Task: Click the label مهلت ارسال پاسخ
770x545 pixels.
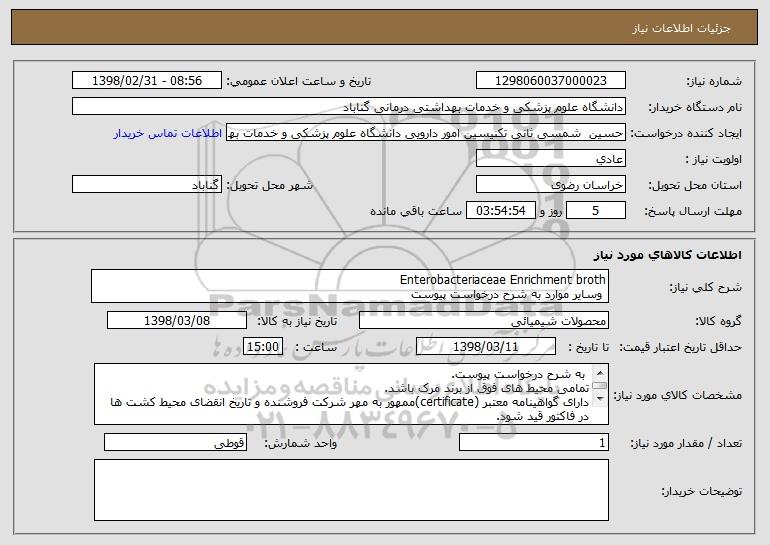Action: pyautogui.click(x=693, y=211)
